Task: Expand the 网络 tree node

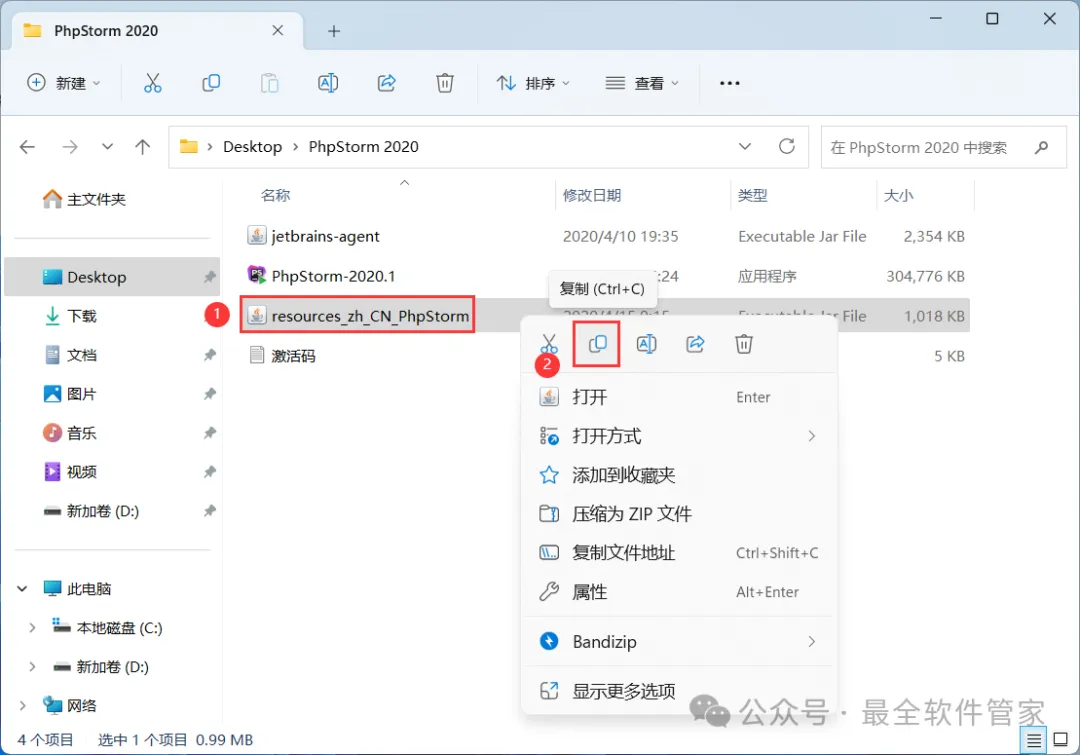Action: [x=22, y=705]
